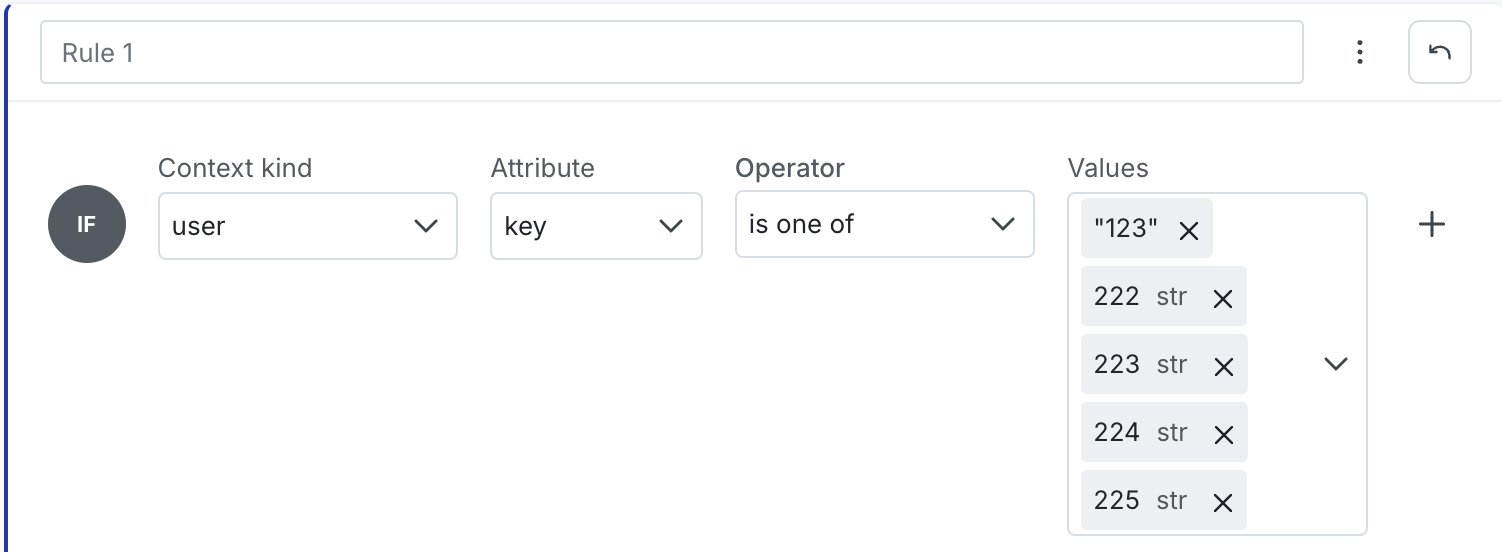
Task: Click the undo rule changes arrow button
Action: click(1439, 52)
